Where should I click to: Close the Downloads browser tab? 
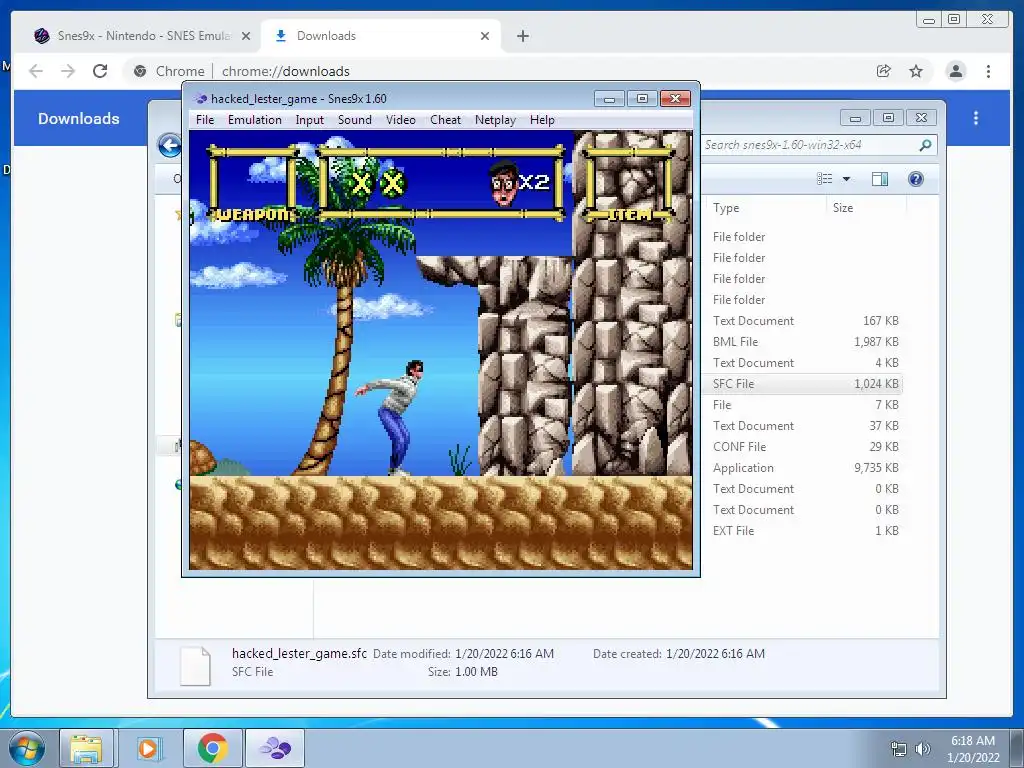coord(485,36)
